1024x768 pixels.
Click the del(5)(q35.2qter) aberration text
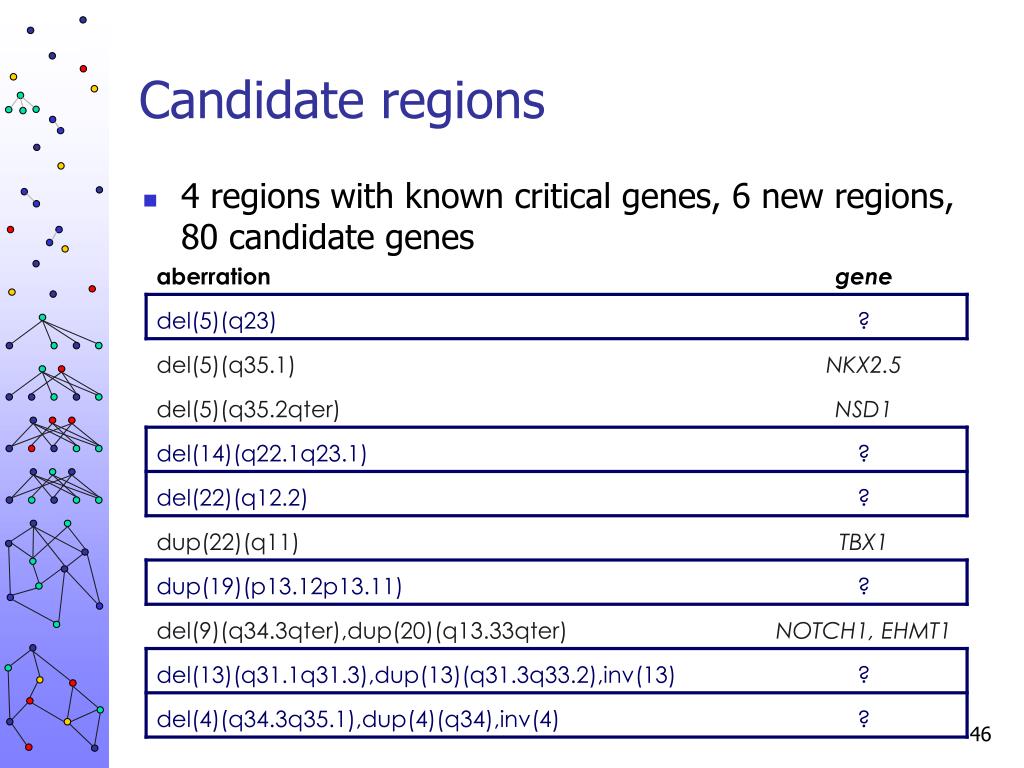pyautogui.click(x=248, y=409)
